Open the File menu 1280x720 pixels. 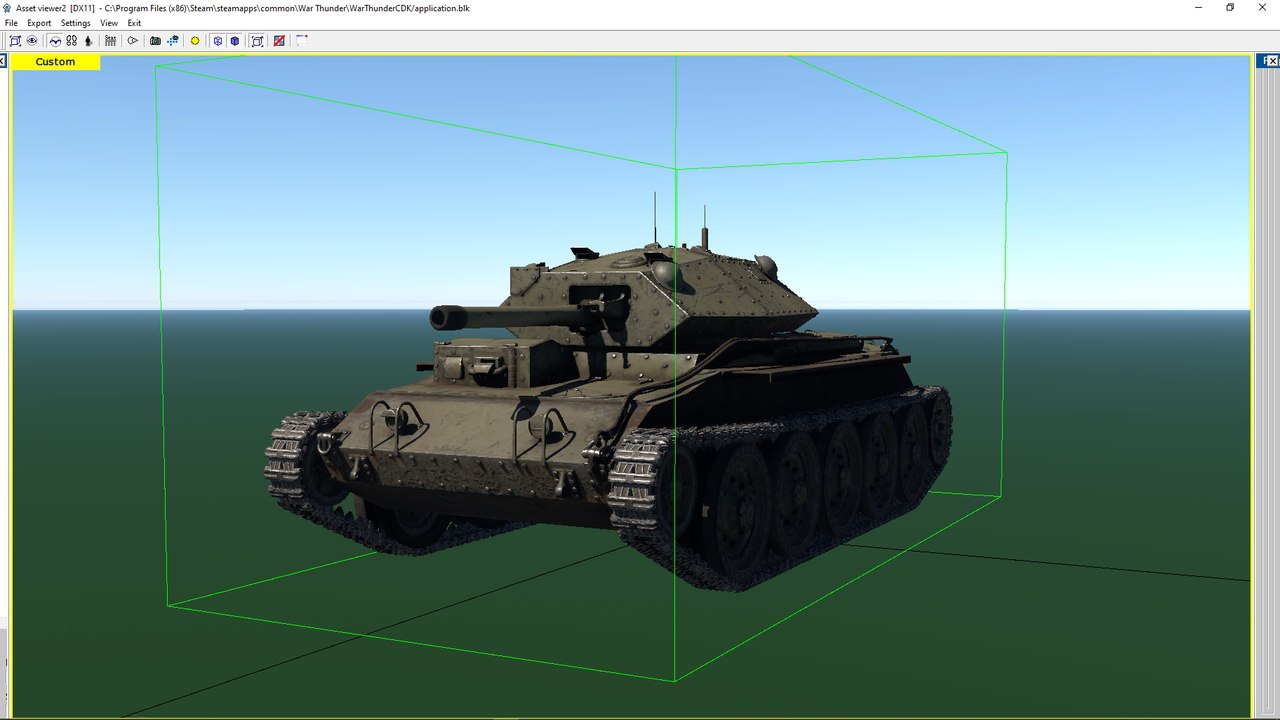[11, 23]
